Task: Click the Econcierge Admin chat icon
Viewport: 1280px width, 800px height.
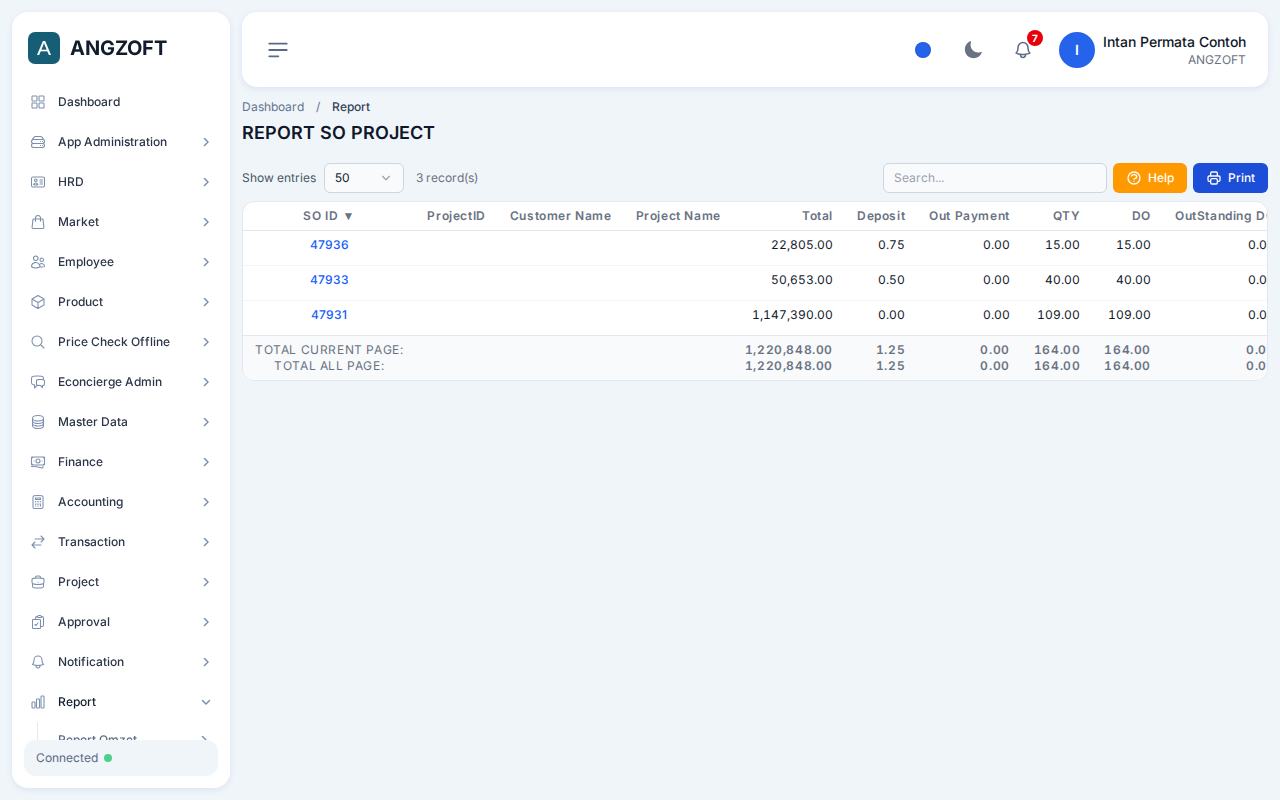Action: [38, 382]
